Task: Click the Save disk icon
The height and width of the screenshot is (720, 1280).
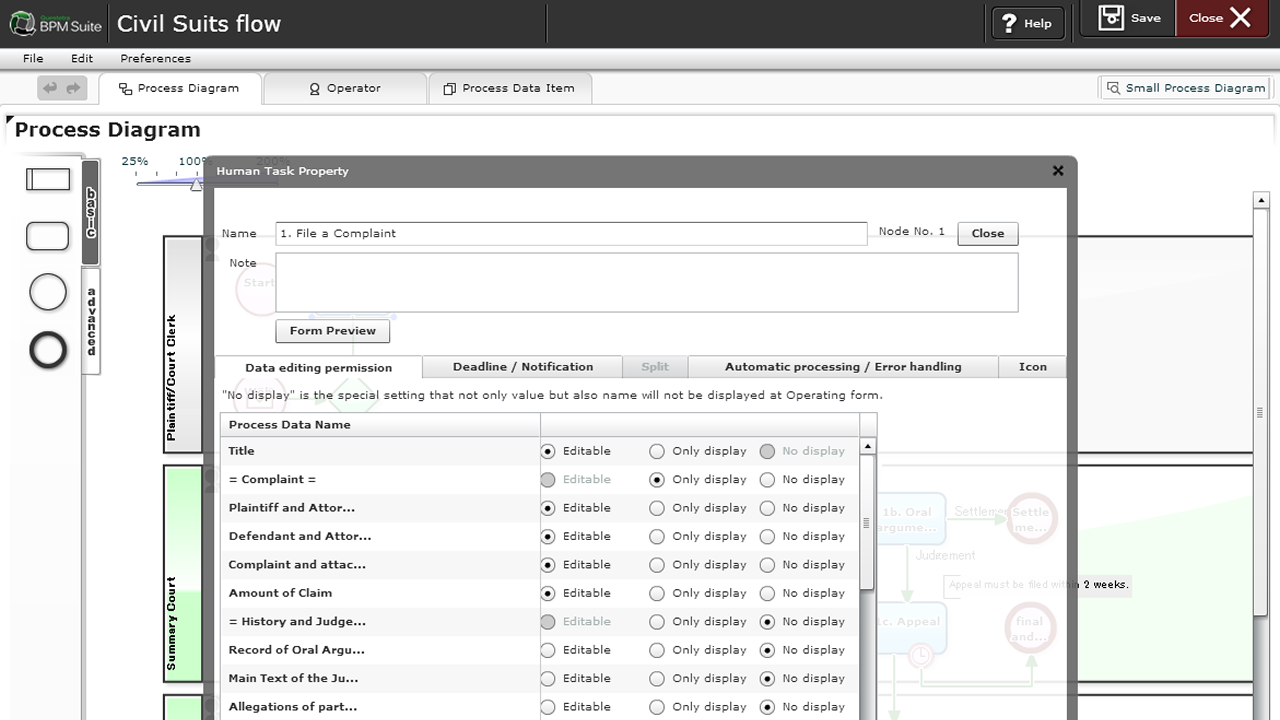Action: click(x=1111, y=18)
